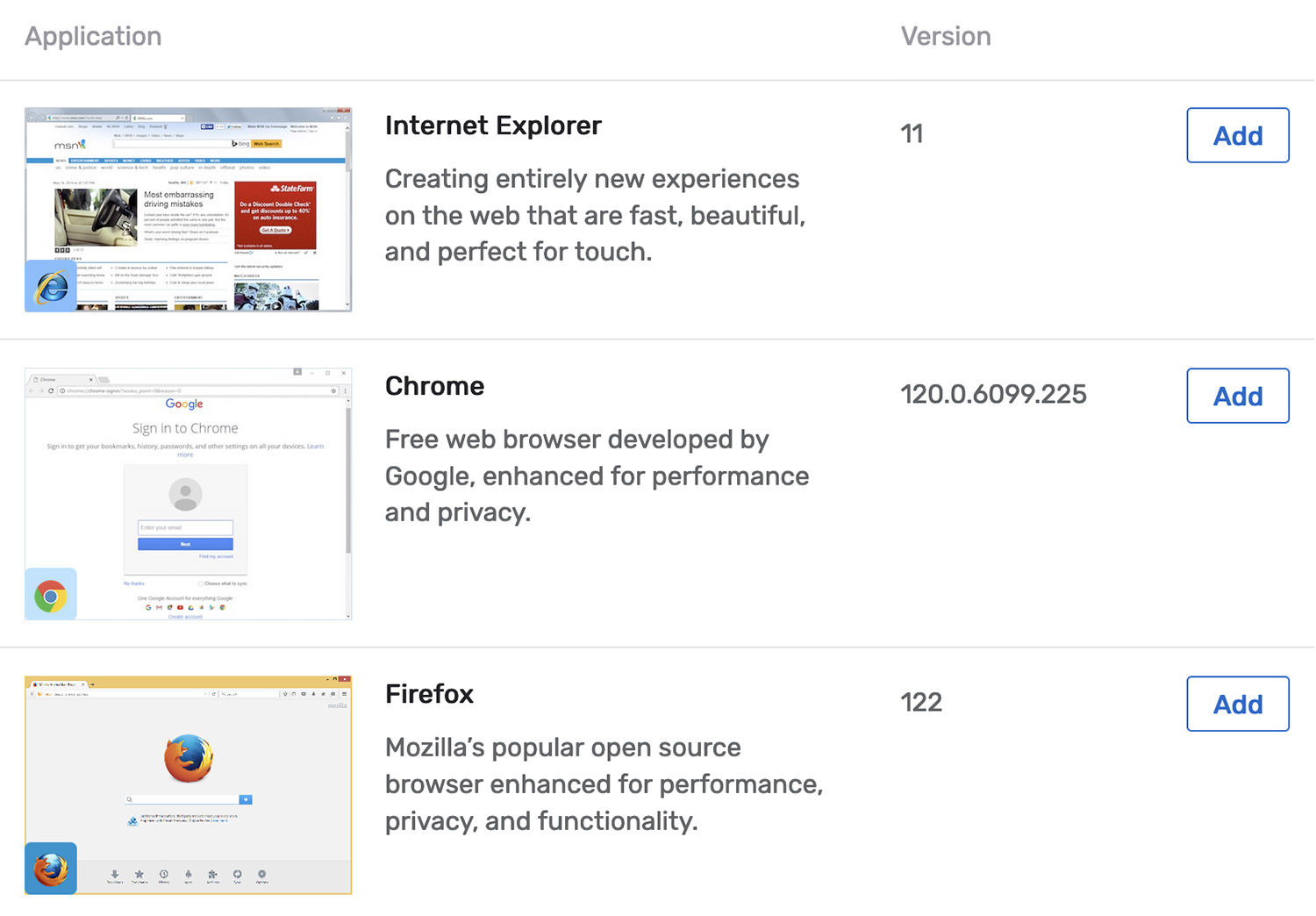Click Internet Explorer version number 11
1316x916 pixels.
click(912, 134)
